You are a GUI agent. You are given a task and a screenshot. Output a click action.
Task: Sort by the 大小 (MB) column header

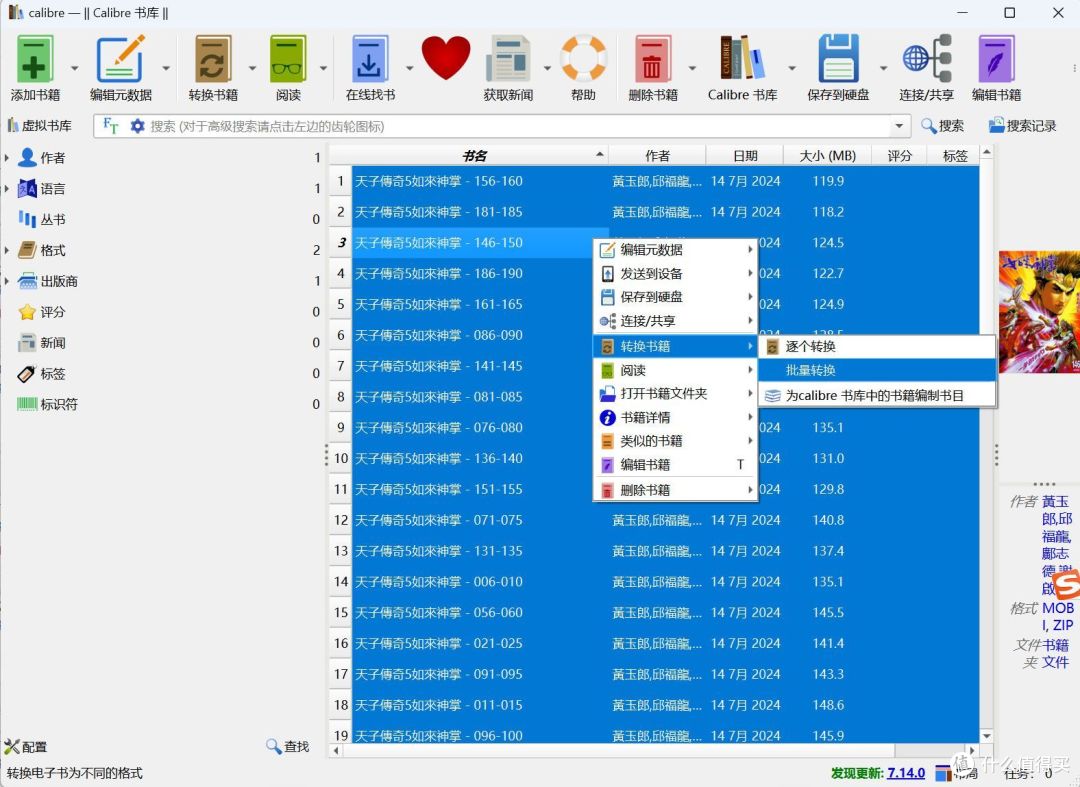point(827,156)
